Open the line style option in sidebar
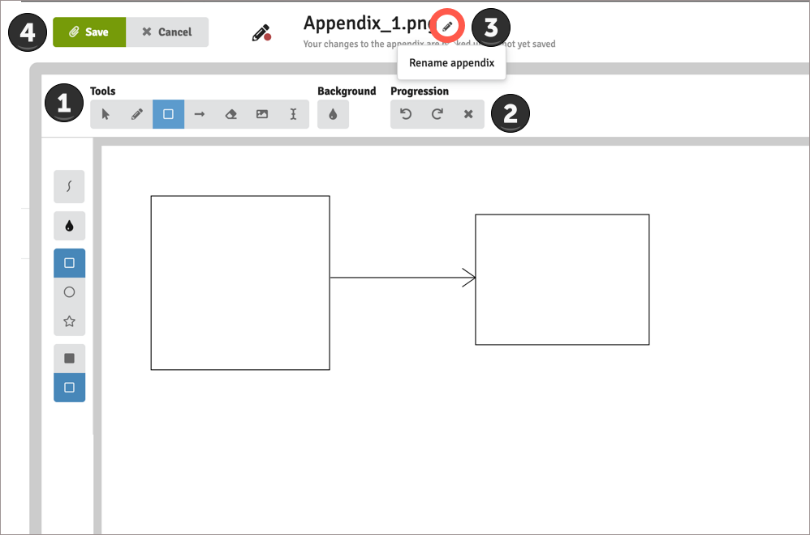 pos(69,186)
